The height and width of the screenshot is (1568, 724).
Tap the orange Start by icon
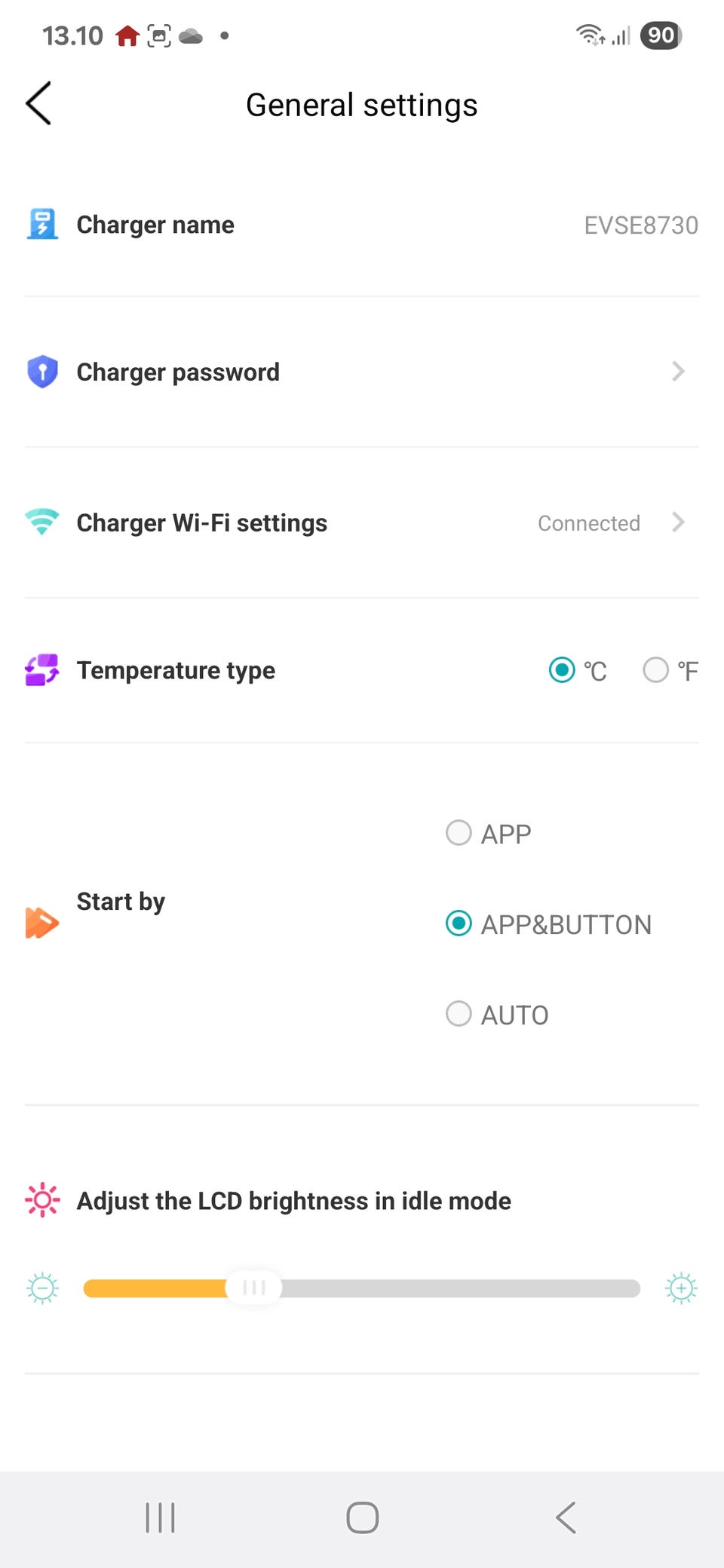click(42, 923)
